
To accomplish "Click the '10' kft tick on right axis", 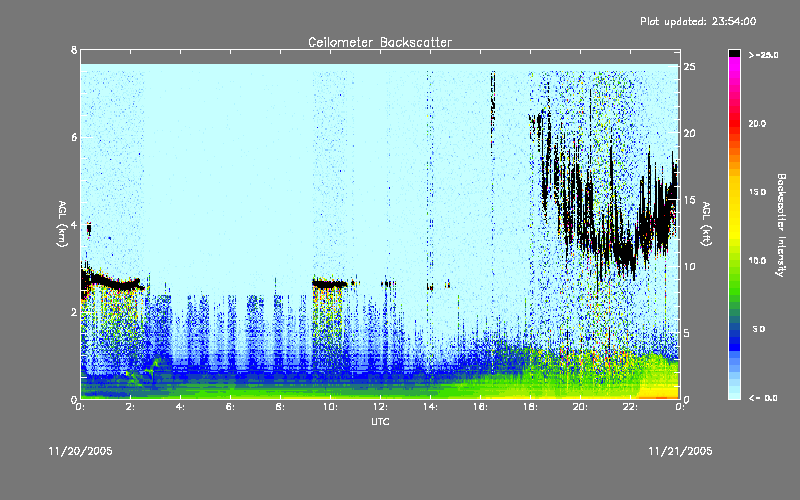I will tap(690, 266).
